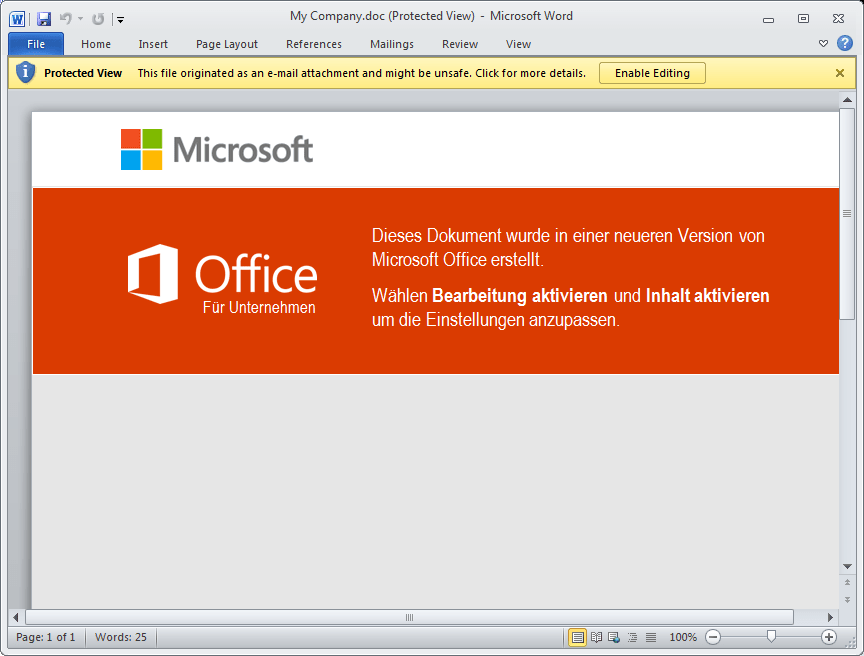
Task: Open Microsoft Word Help question mark
Action: pyautogui.click(x=845, y=43)
